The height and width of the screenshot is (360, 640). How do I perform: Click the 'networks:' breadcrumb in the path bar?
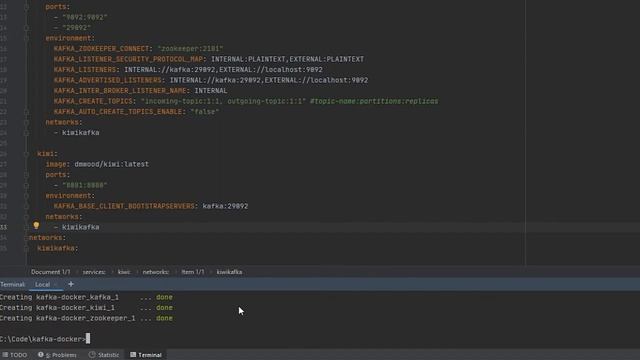[156, 272]
